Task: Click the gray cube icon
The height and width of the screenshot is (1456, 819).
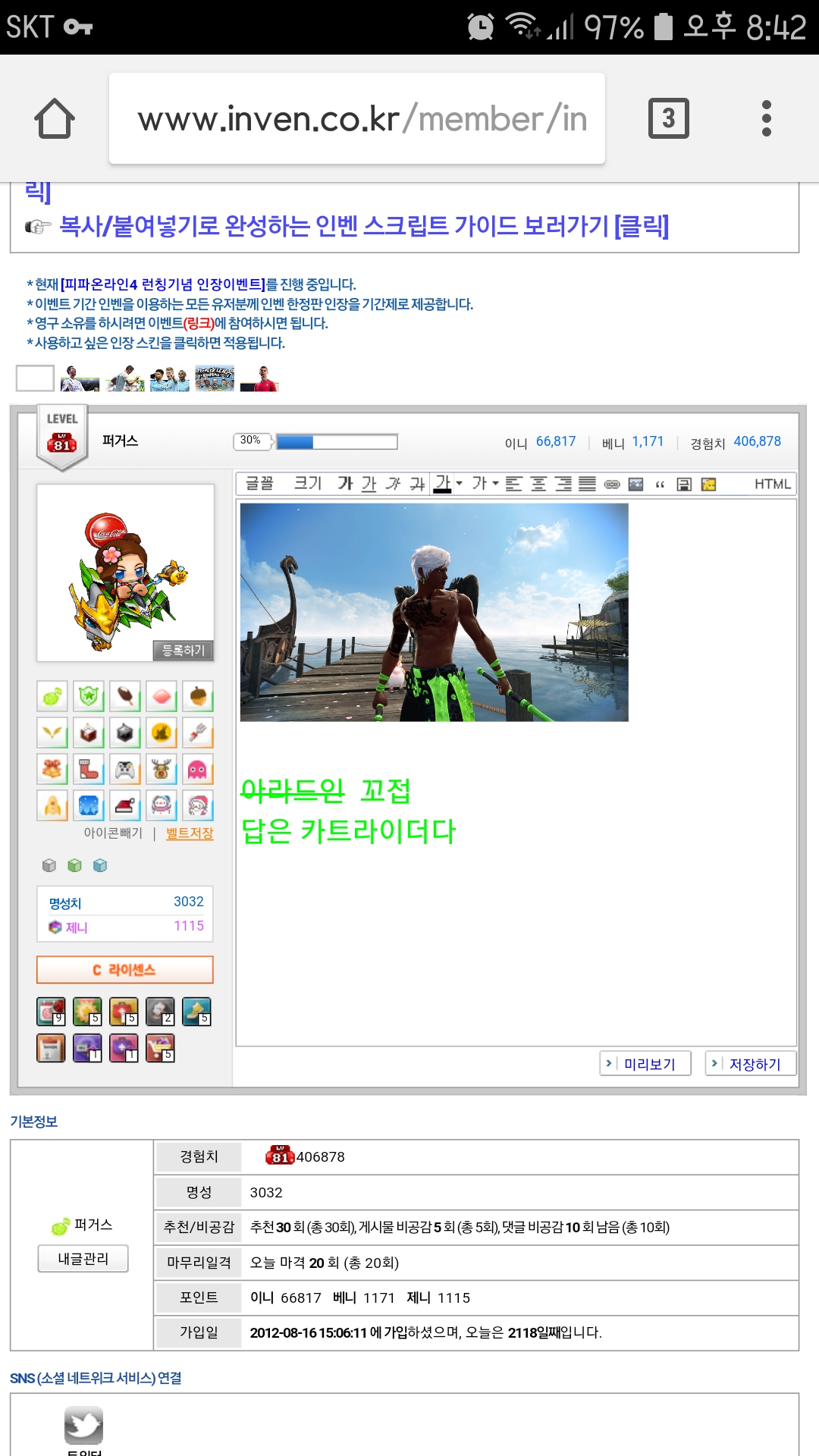Action: (49, 865)
